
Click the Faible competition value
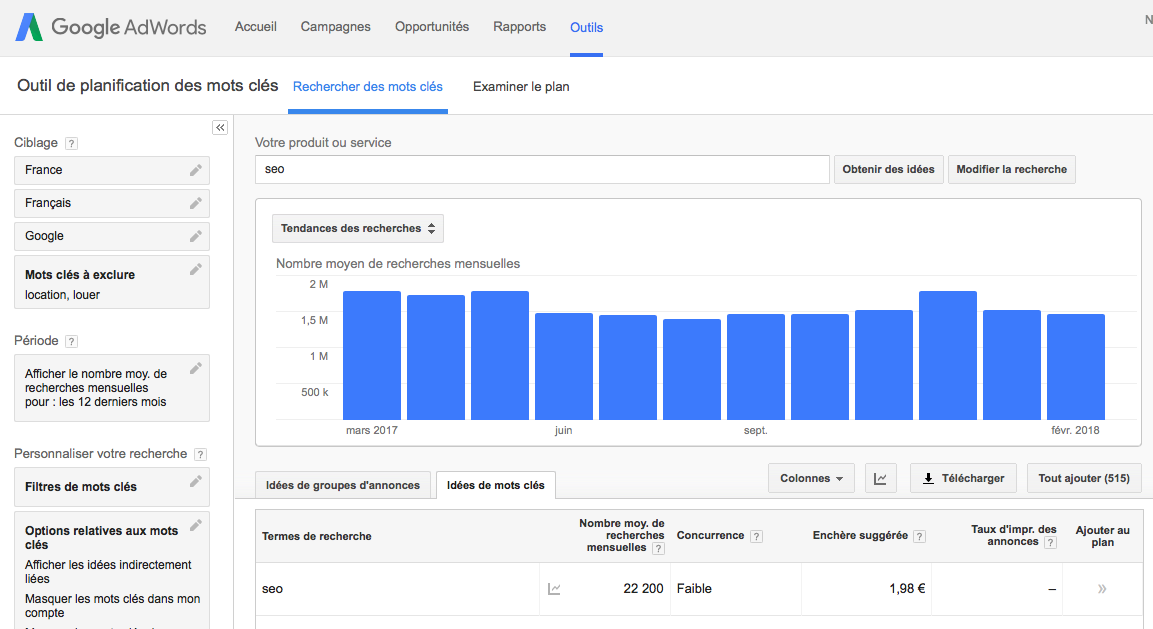click(x=694, y=589)
